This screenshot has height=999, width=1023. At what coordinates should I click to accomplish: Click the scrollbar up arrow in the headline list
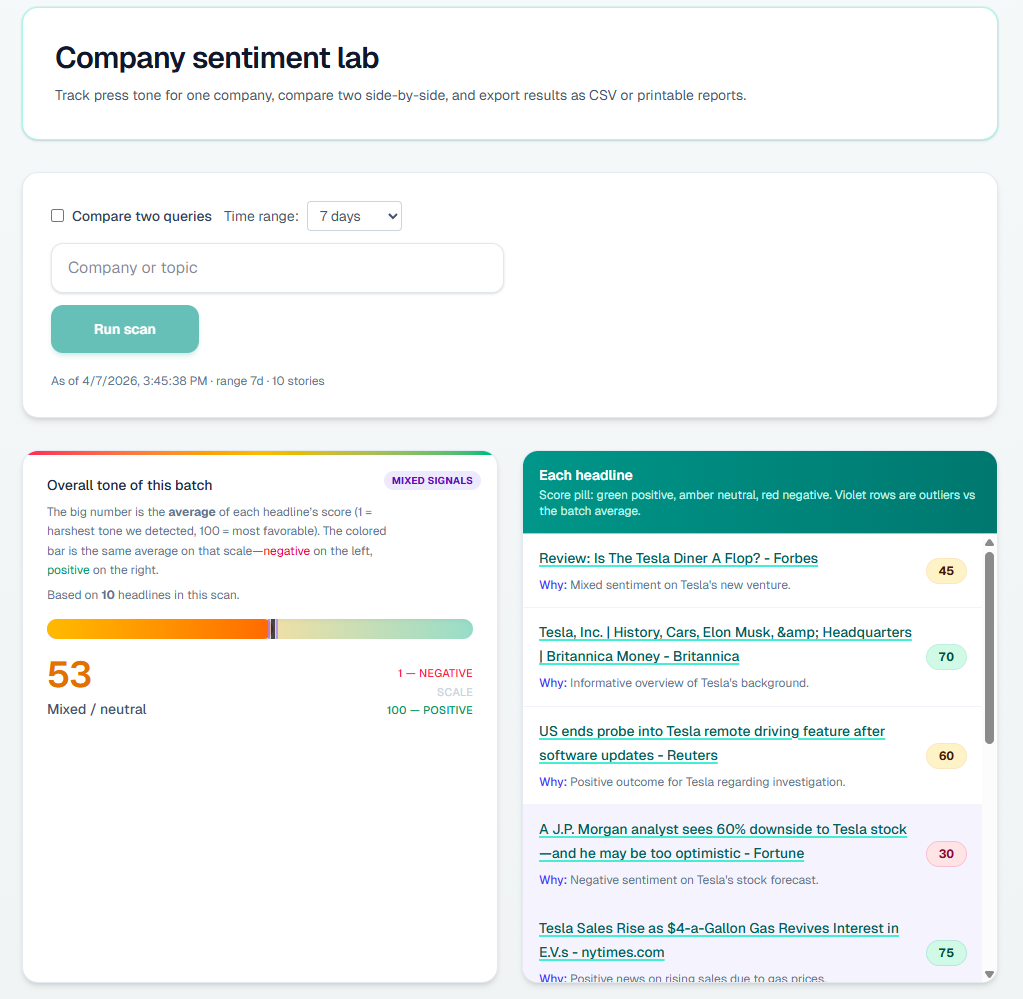tap(989, 543)
